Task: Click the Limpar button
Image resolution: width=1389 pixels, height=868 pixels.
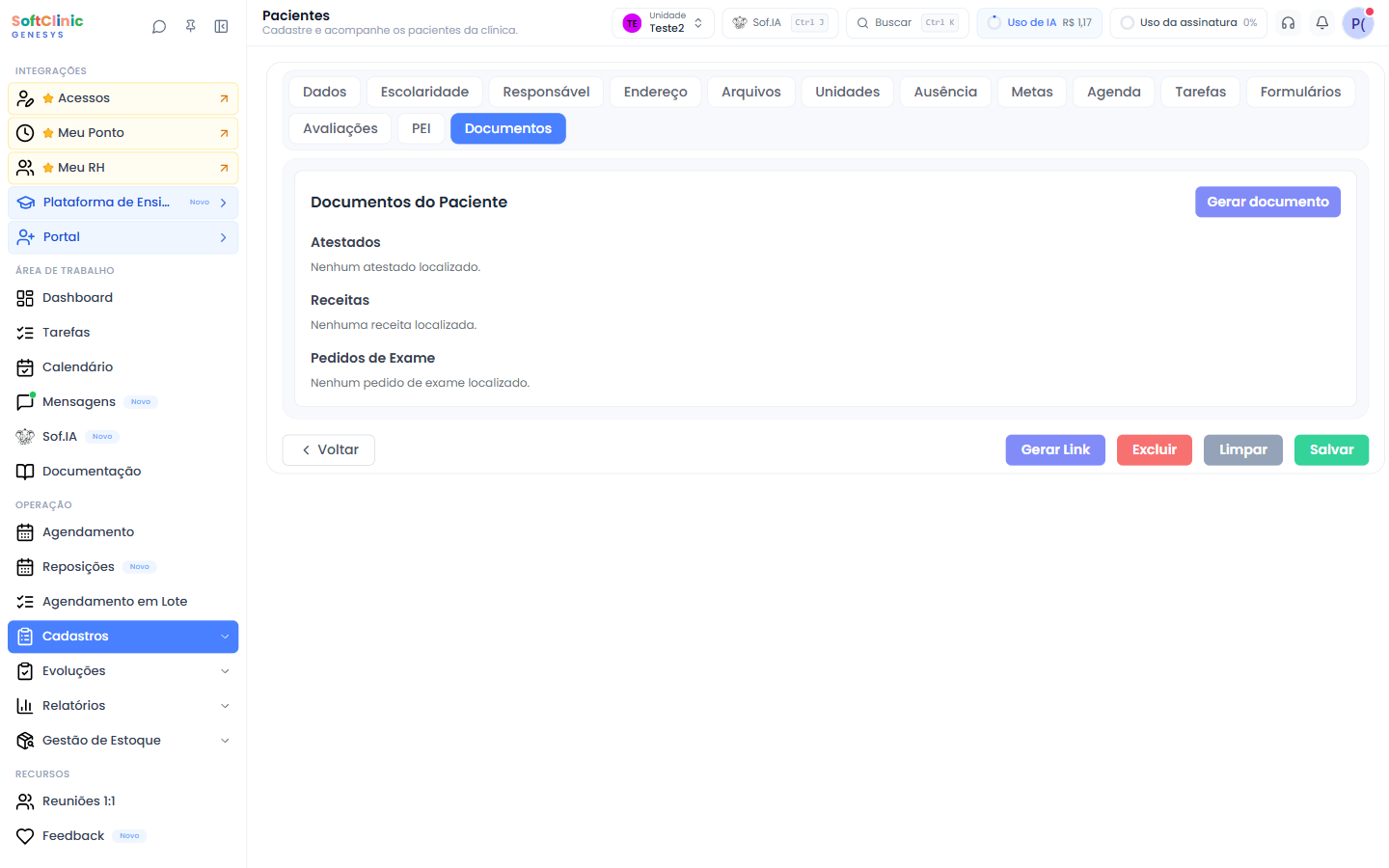Action: tap(1243, 449)
